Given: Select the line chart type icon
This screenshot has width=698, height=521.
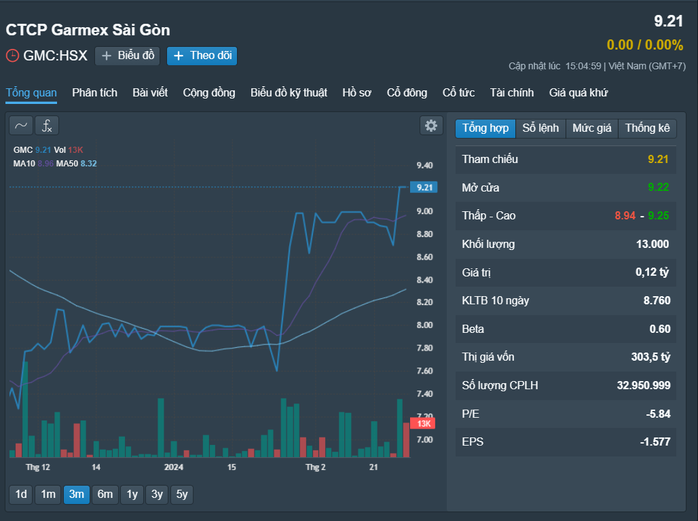Looking at the screenshot, I should (20, 126).
